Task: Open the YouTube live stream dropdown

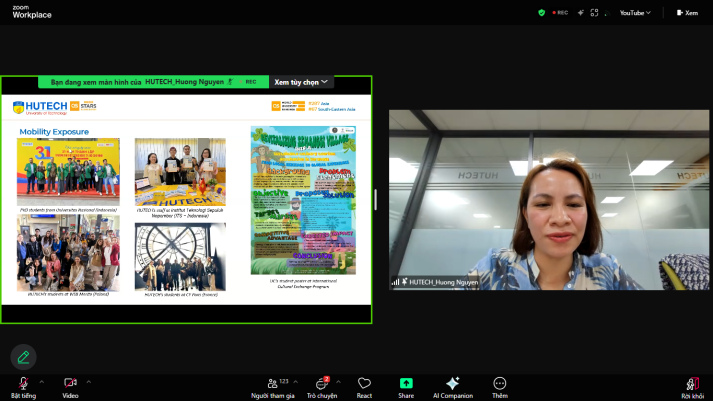Action: pos(635,13)
